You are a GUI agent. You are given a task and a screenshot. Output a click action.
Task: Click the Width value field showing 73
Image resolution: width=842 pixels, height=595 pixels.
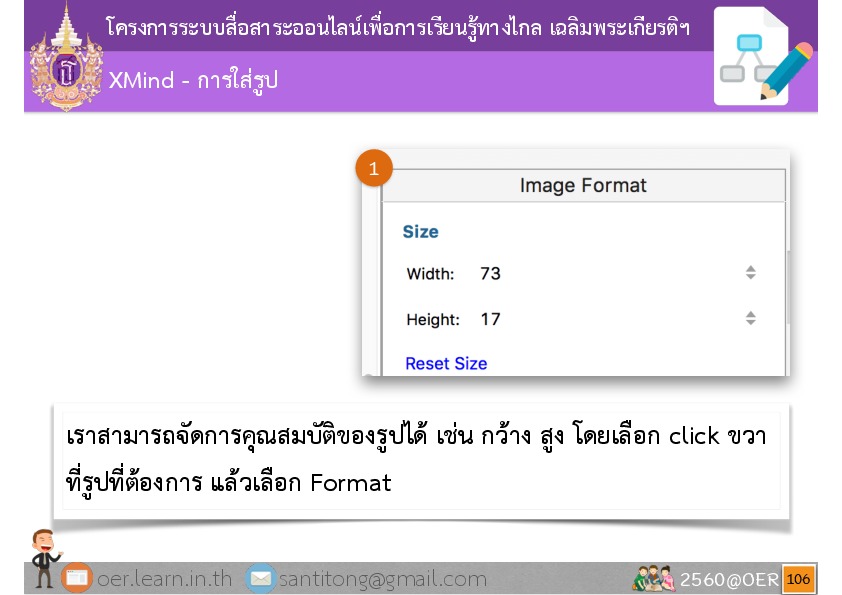(x=490, y=273)
